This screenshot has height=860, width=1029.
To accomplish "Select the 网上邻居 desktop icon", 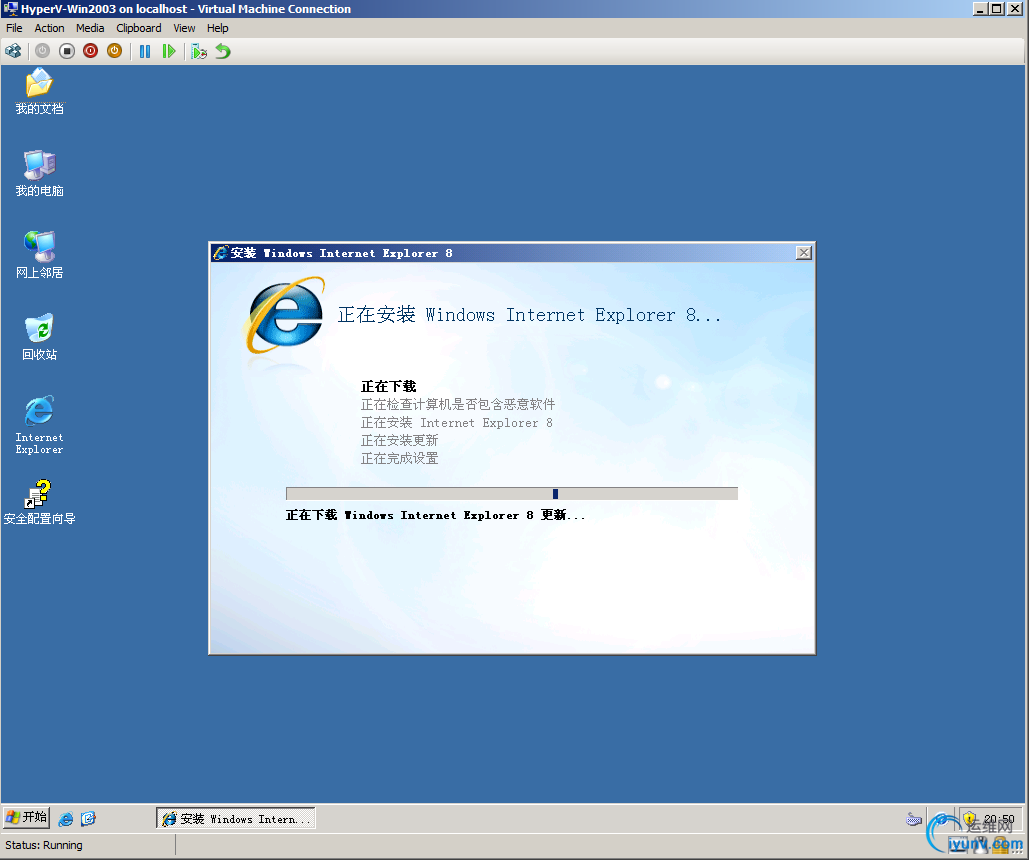I will pos(39,255).
